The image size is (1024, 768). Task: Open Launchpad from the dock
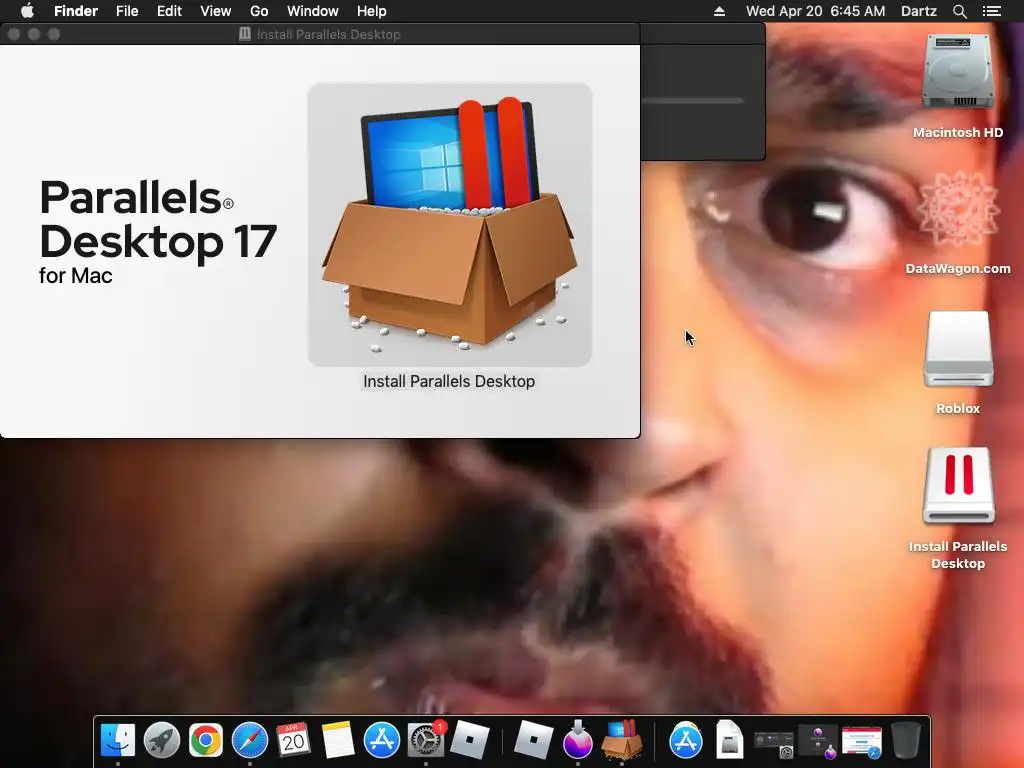coord(161,741)
